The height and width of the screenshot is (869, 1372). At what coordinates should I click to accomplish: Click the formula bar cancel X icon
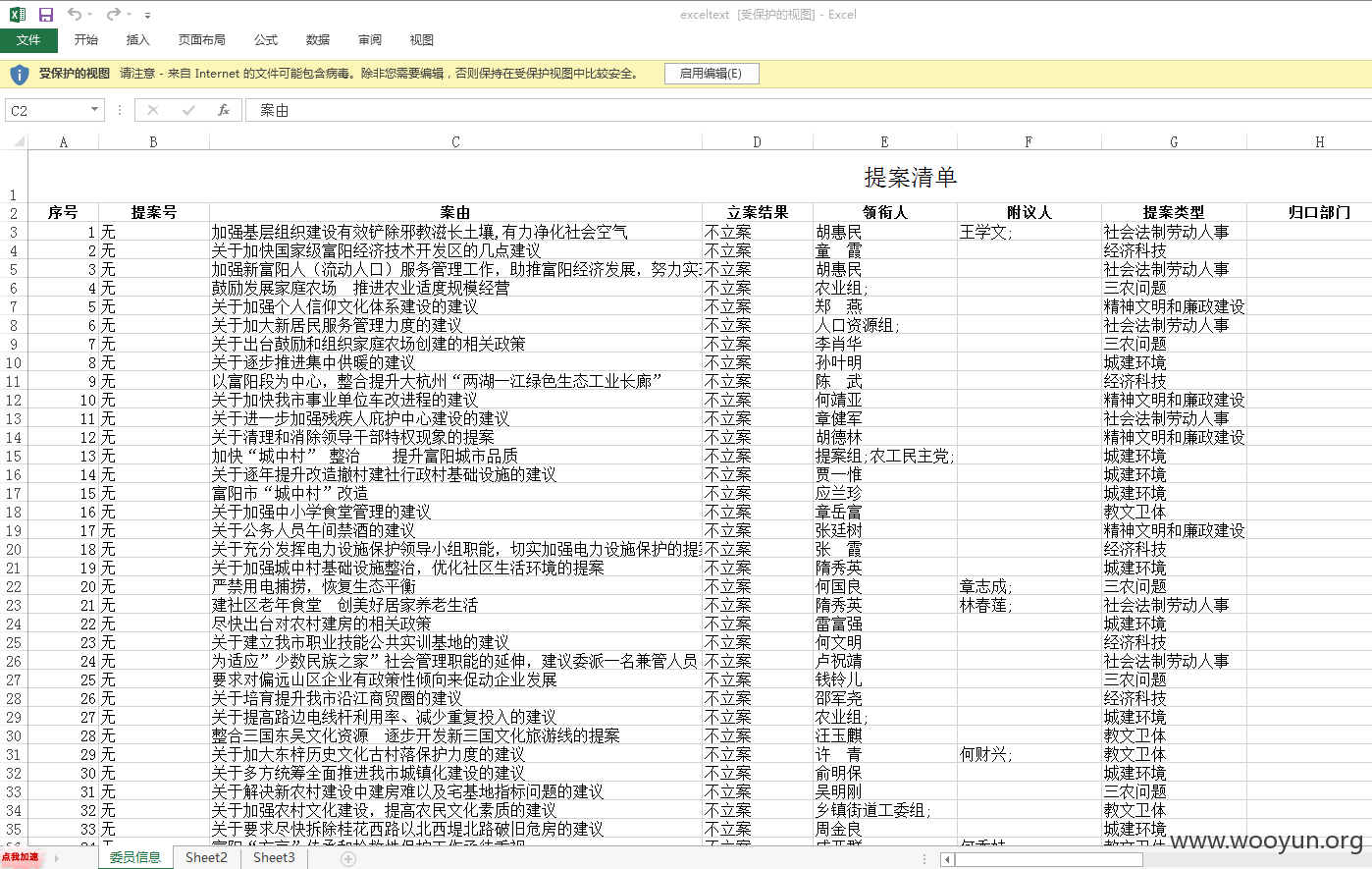coord(153,110)
